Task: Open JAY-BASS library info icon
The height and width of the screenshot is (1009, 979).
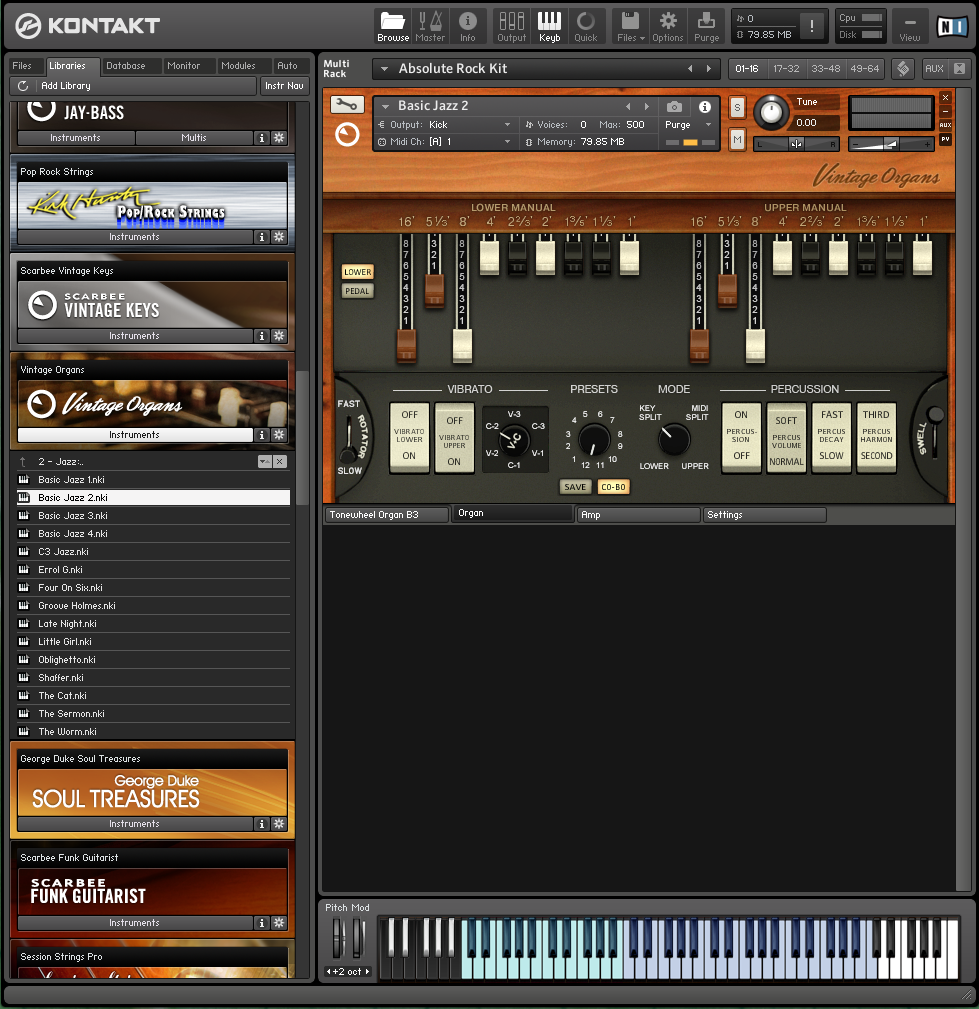Action: [x=261, y=138]
